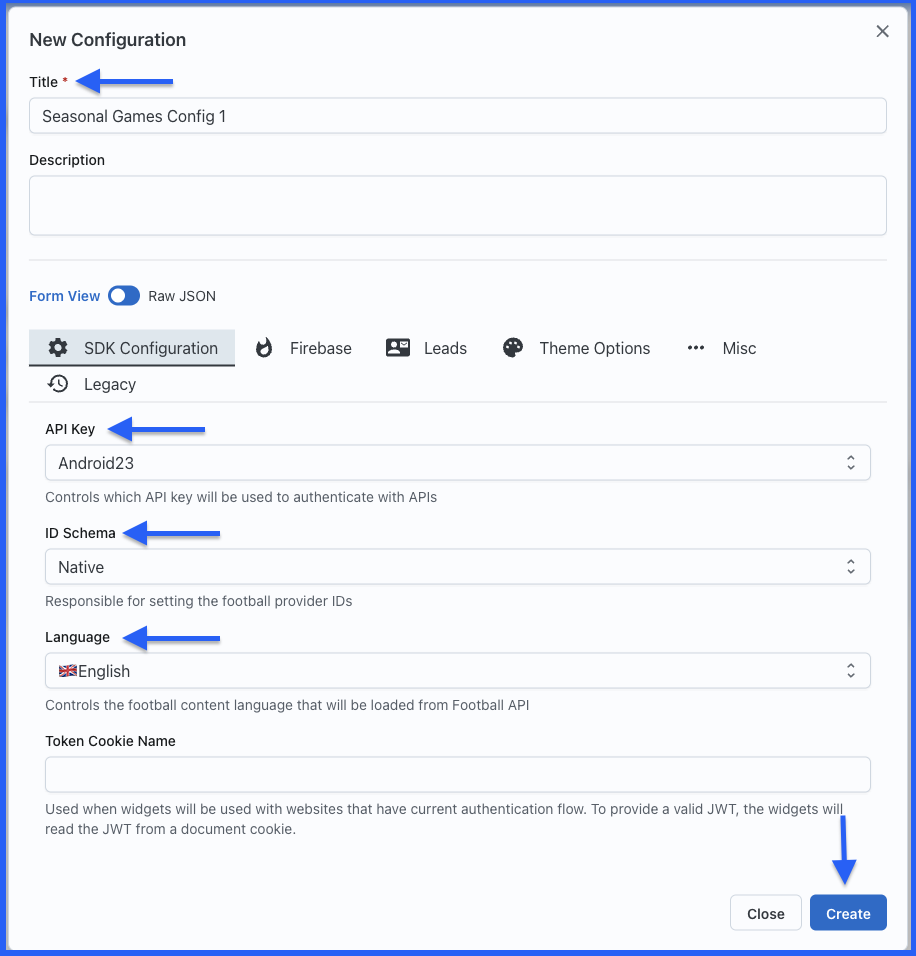This screenshot has width=916, height=956.
Task: Focus the Token Cookie Name field
Action: [457, 775]
